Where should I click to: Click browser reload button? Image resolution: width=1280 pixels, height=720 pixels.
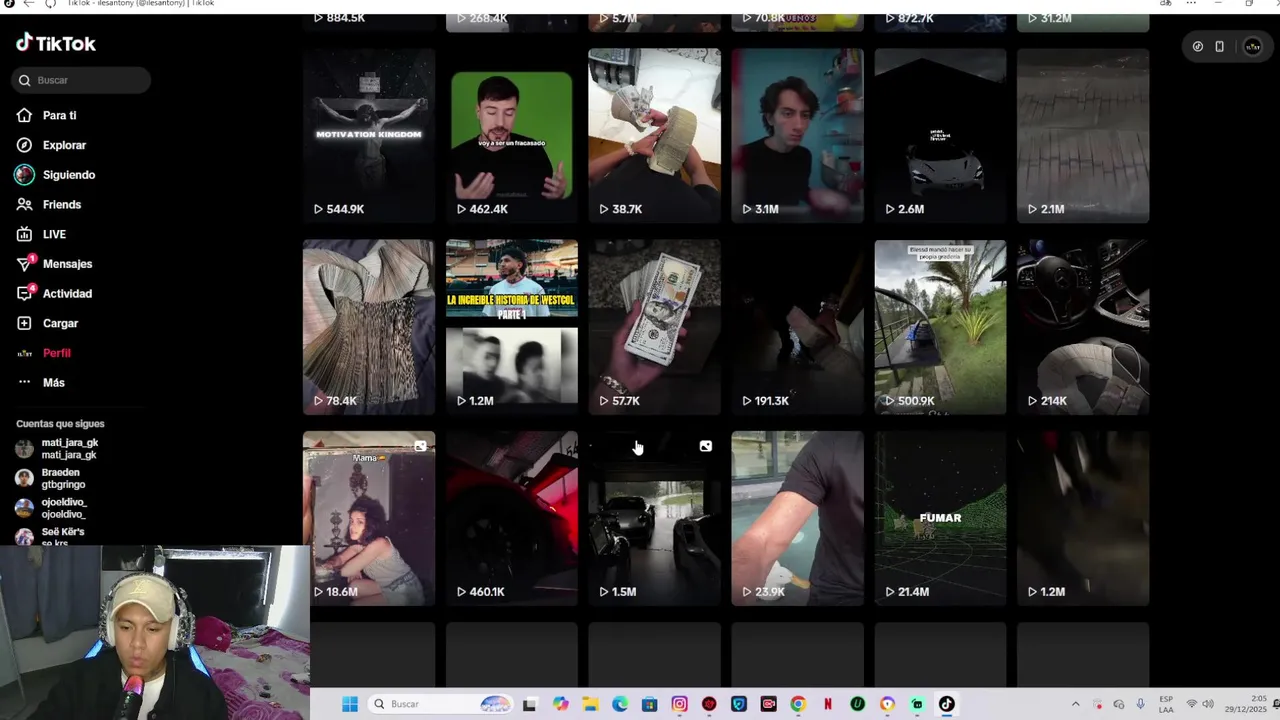pos(50,4)
